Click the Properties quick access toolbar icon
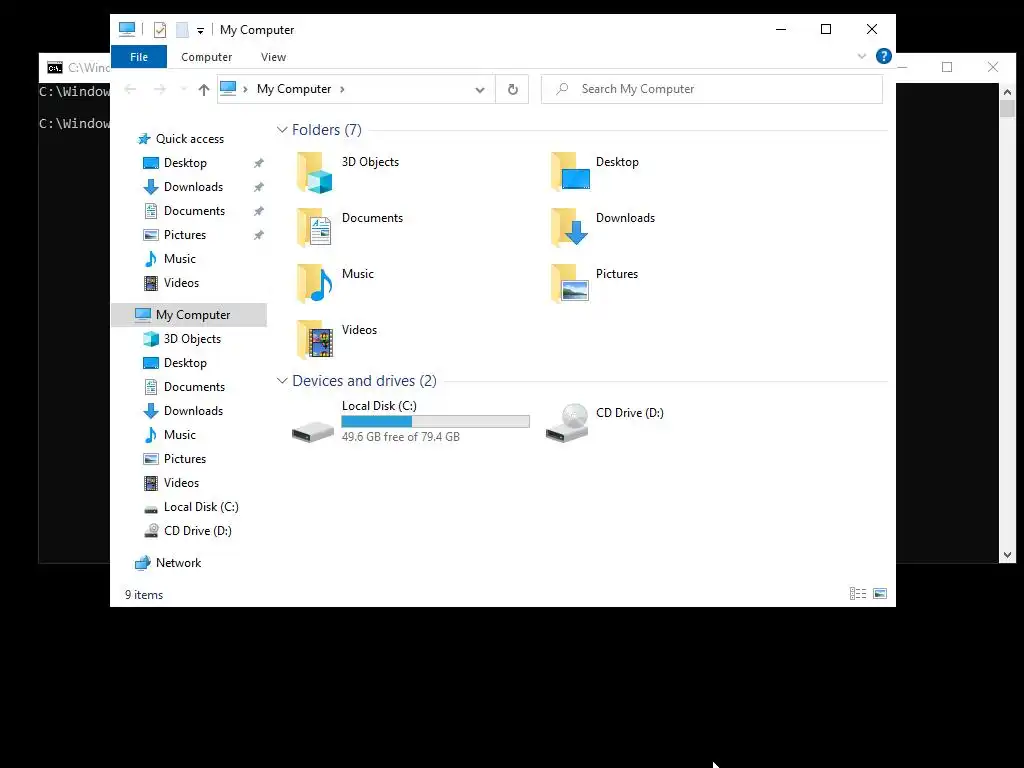Viewport: 1024px width, 768px height. pos(159,29)
